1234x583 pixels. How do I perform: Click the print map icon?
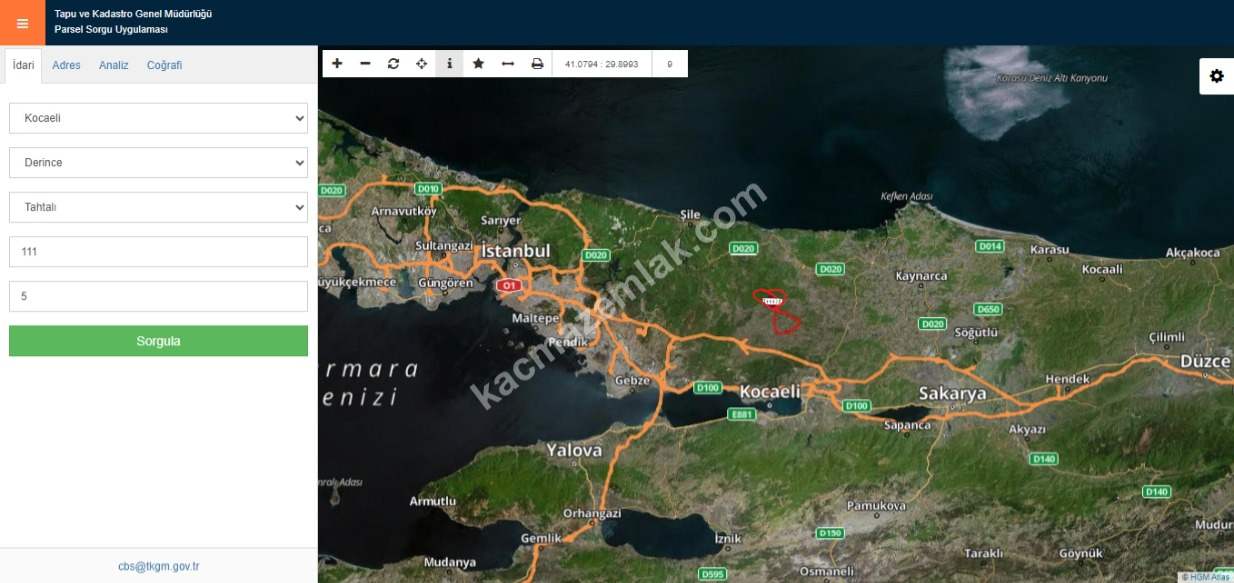[537, 64]
